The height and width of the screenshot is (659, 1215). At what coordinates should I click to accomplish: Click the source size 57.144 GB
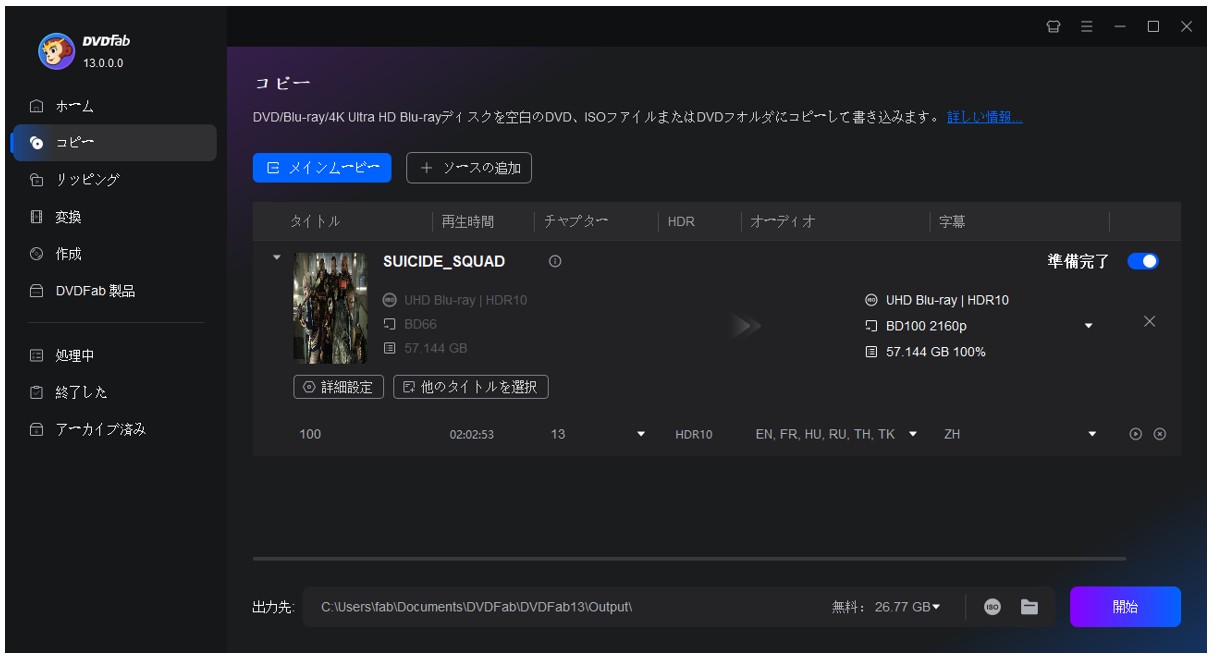click(435, 349)
